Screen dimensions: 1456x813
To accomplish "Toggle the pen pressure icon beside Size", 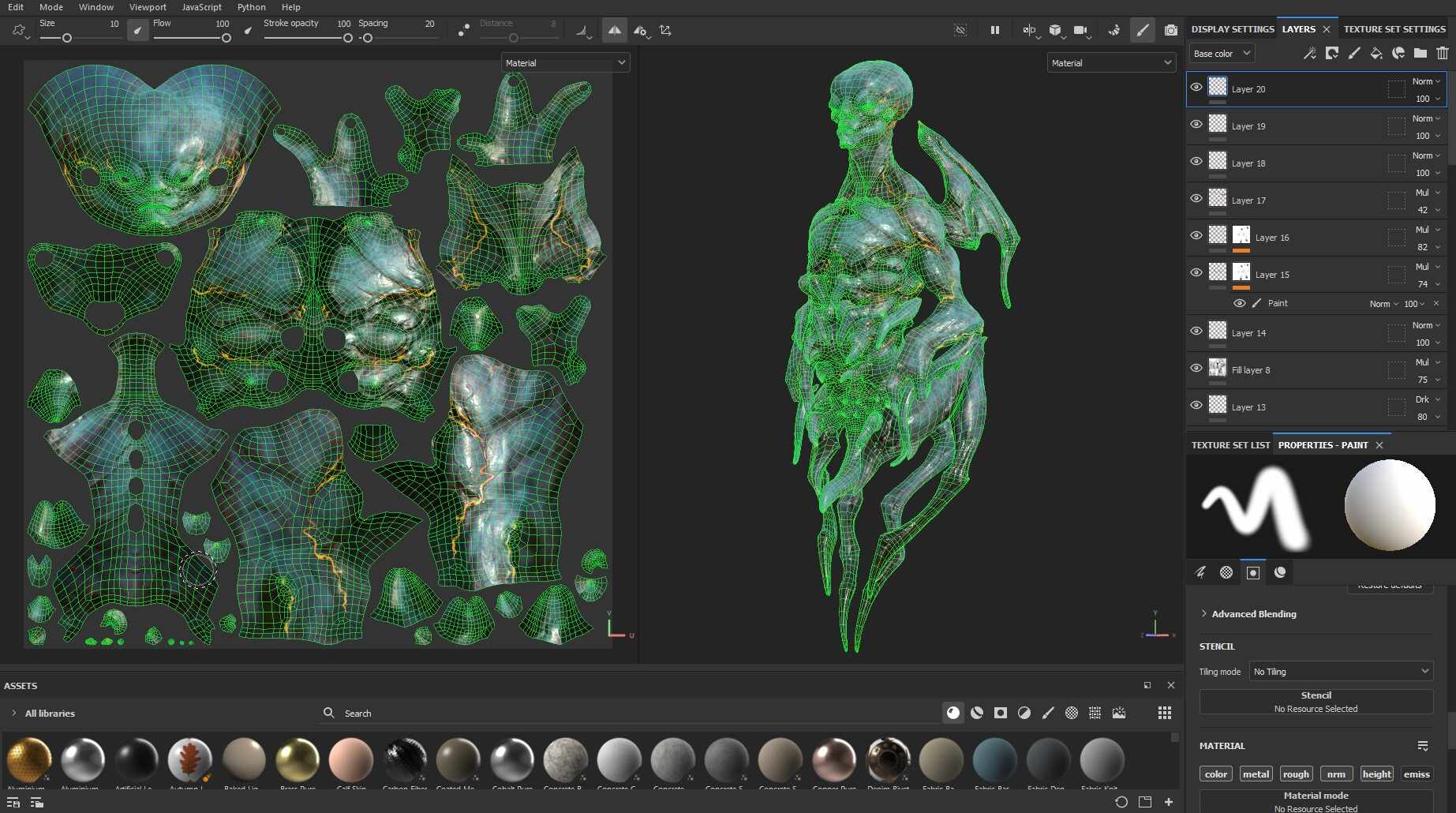I will (x=138, y=31).
